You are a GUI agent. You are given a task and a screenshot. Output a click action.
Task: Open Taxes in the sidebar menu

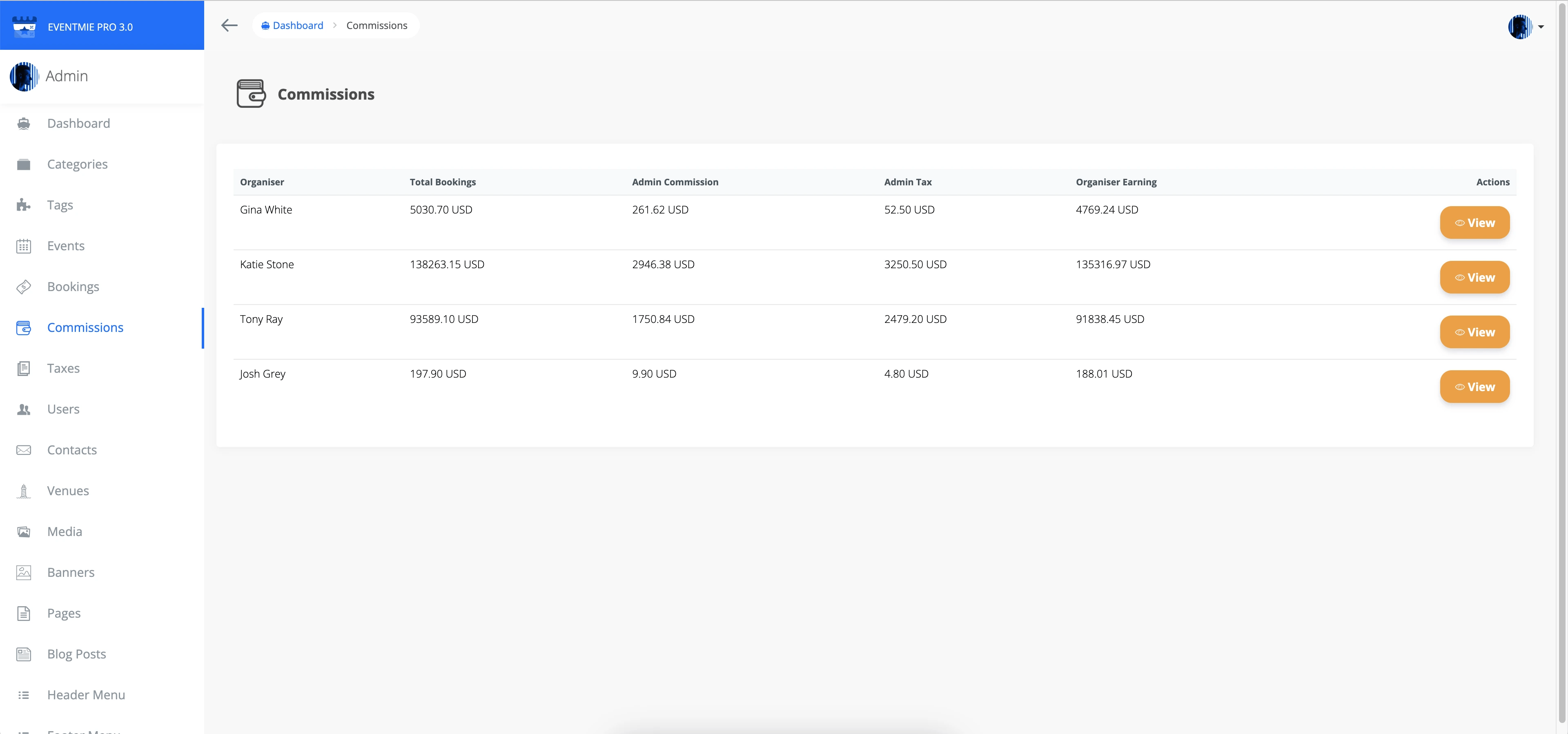click(x=63, y=368)
